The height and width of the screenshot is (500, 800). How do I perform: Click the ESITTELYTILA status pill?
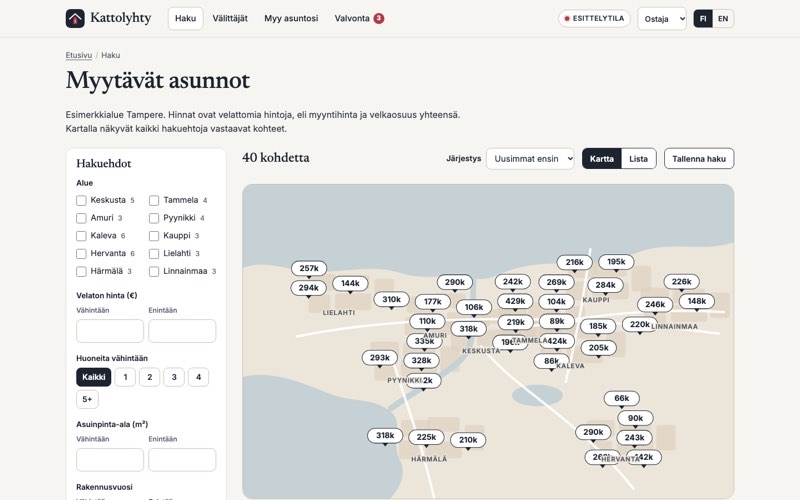coord(594,18)
